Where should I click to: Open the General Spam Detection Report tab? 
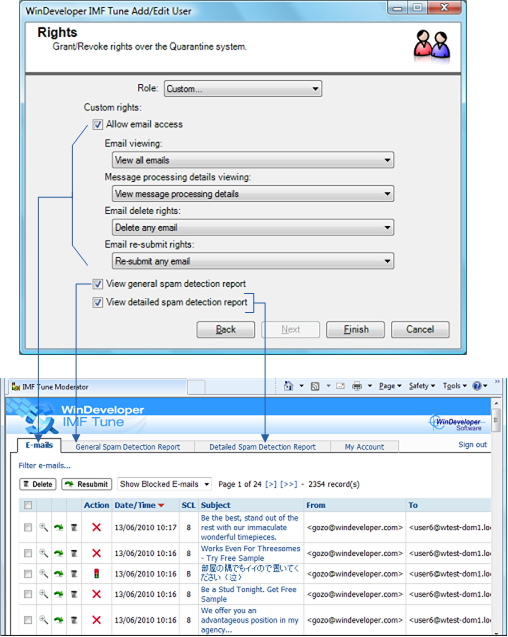tap(128, 447)
